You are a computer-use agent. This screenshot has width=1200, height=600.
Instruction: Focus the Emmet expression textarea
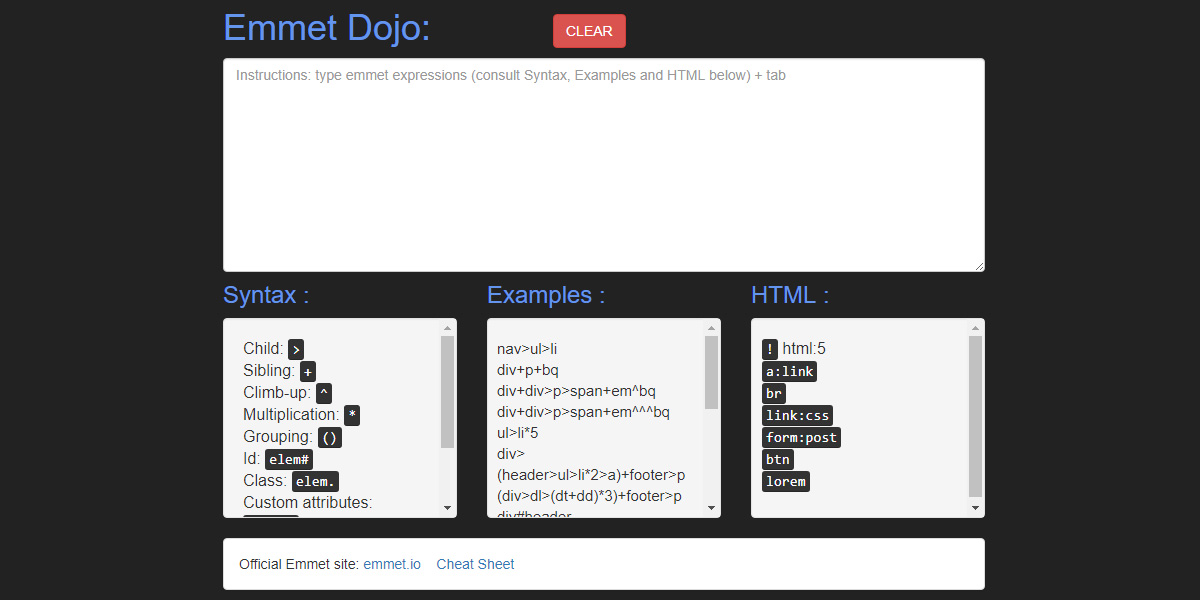604,165
